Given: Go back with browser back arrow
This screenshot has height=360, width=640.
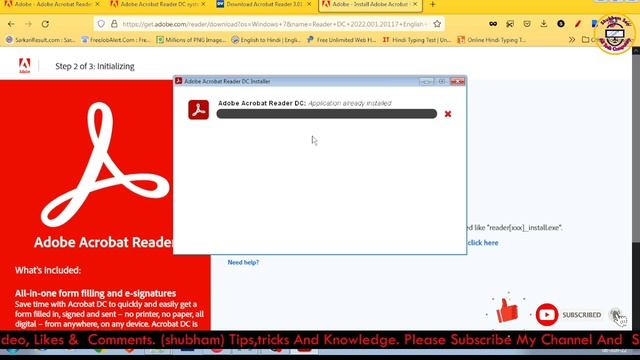Looking at the screenshot, I should pyautogui.click(x=11, y=24).
